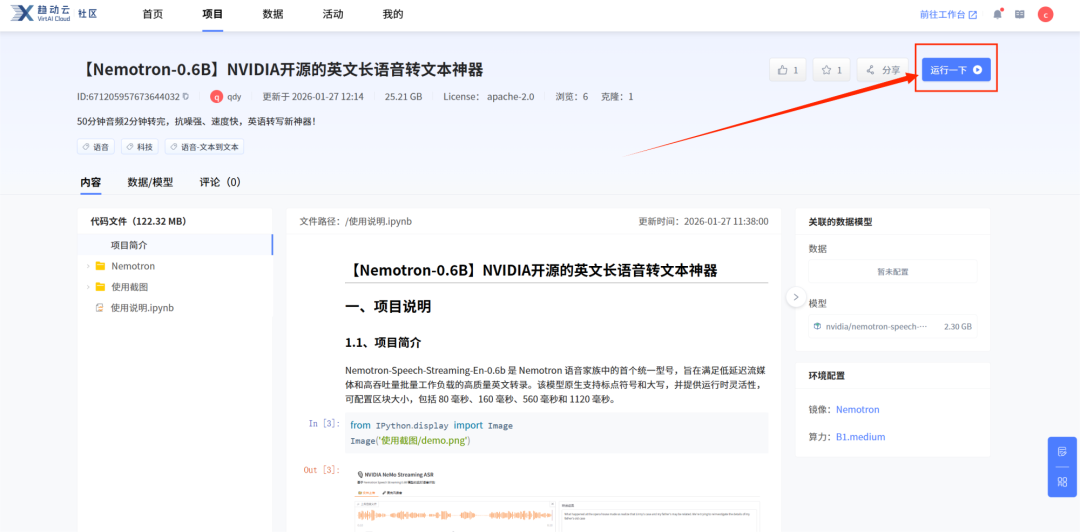Click the model cube icon
The height and width of the screenshot is (532, 1080).
[818, 327]
